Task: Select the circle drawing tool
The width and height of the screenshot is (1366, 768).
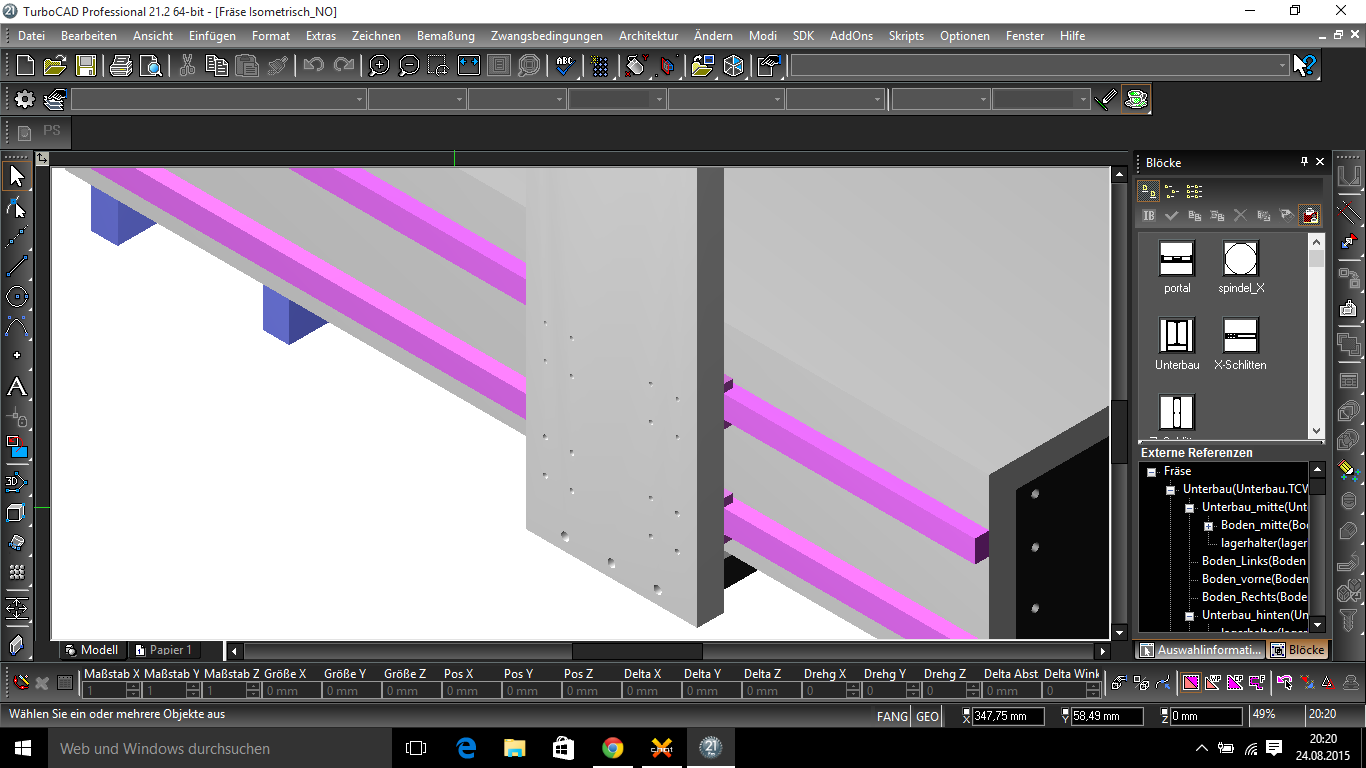Action: (16, 297)
